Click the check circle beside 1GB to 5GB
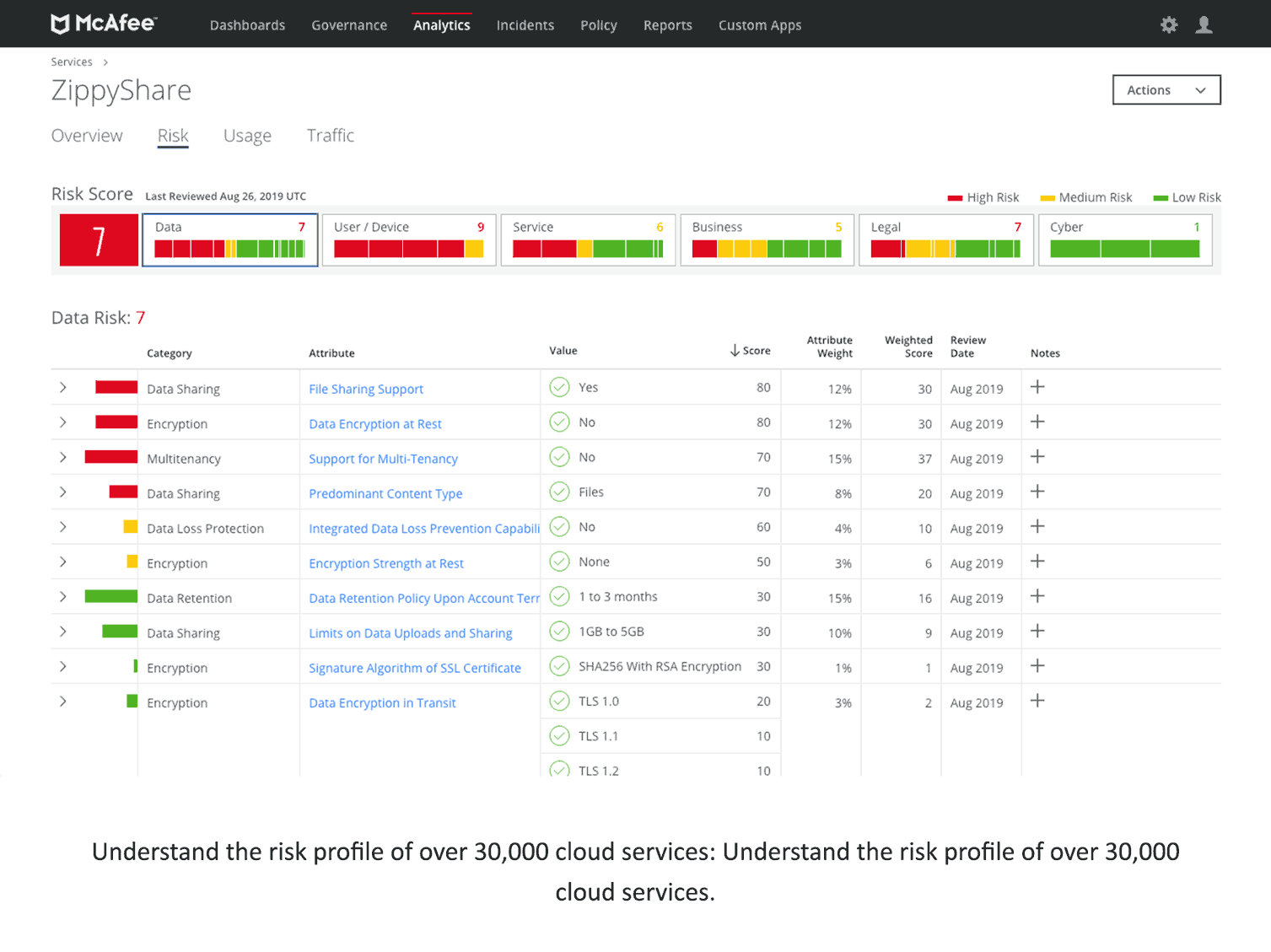Image resolution: width=1271 pixels, height=952 pixels. [559, 631]
